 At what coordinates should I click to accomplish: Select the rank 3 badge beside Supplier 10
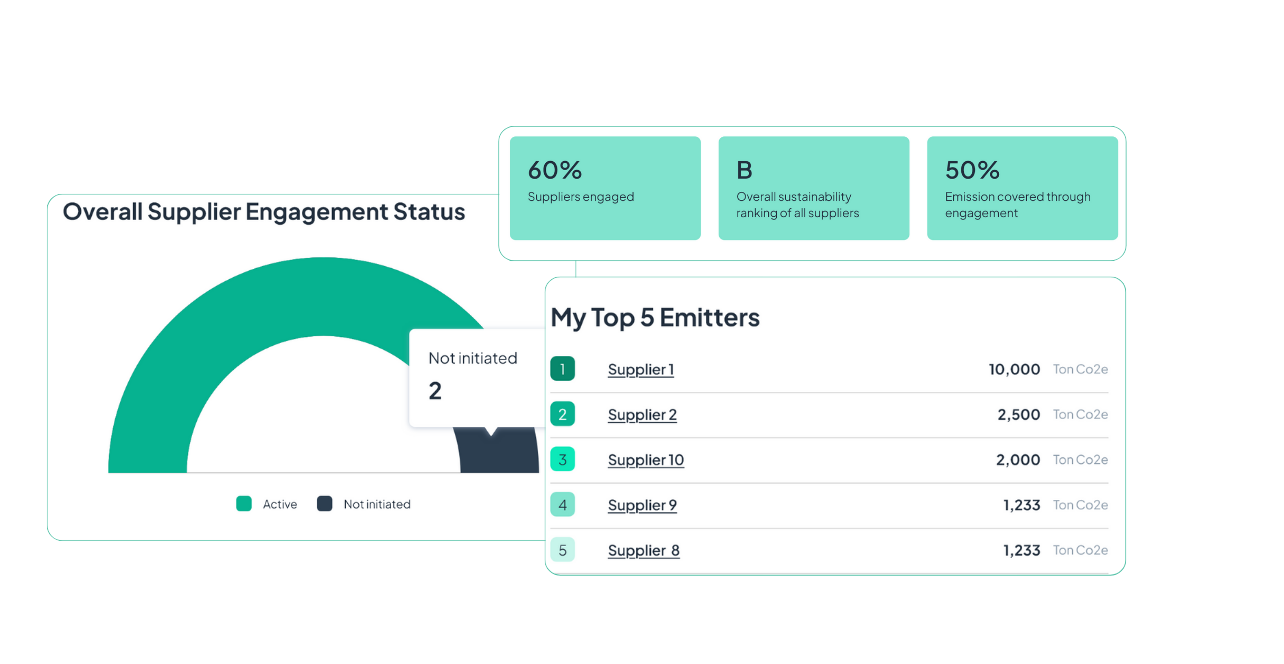(x=562, y=459)
